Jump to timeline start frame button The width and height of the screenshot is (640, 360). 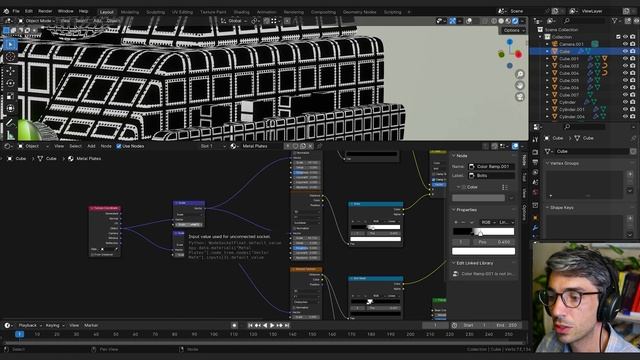pyautogui.click(x=250, y=325)
